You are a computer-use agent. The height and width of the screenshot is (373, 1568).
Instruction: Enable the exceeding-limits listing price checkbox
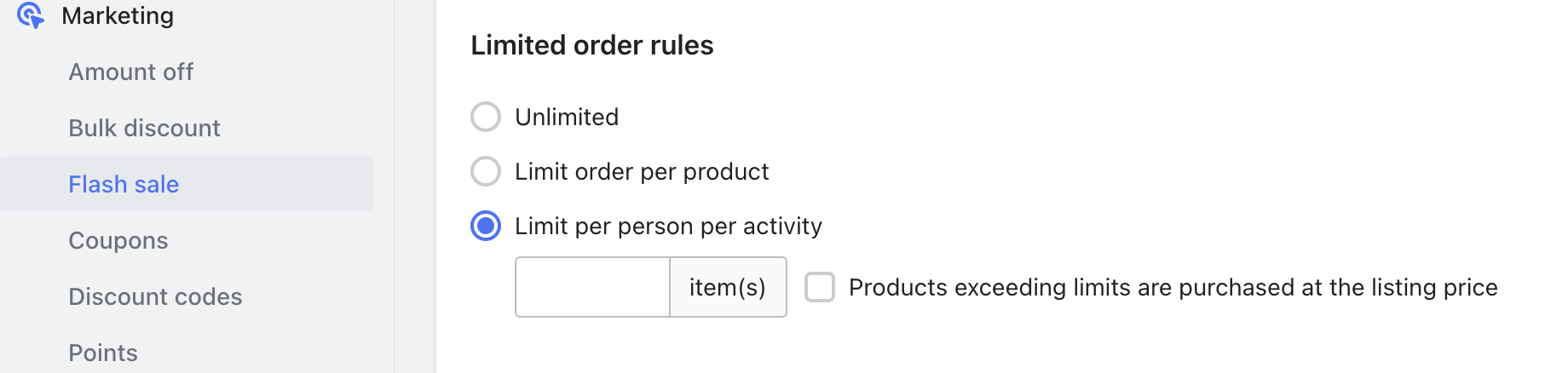tap(820, 287)
